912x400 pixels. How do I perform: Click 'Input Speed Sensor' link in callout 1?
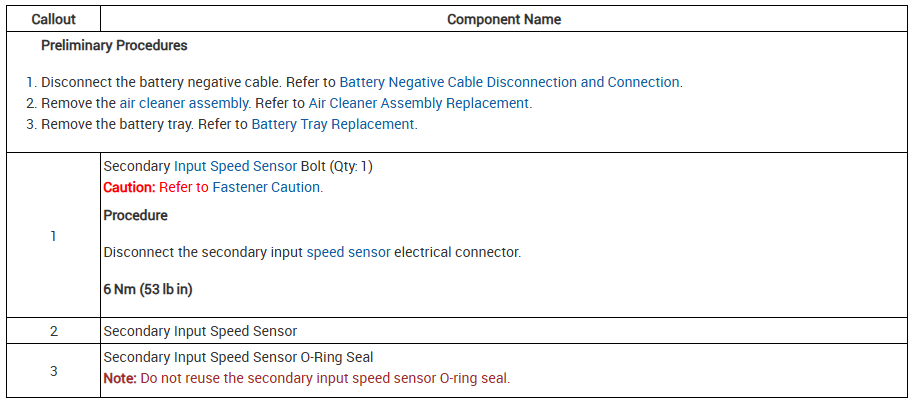235,166
